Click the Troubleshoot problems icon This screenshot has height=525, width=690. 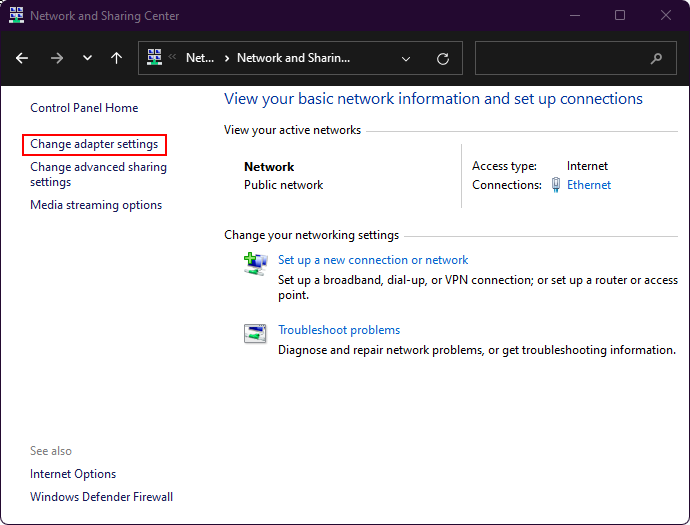pyautogui.click(x=255, y=333)
